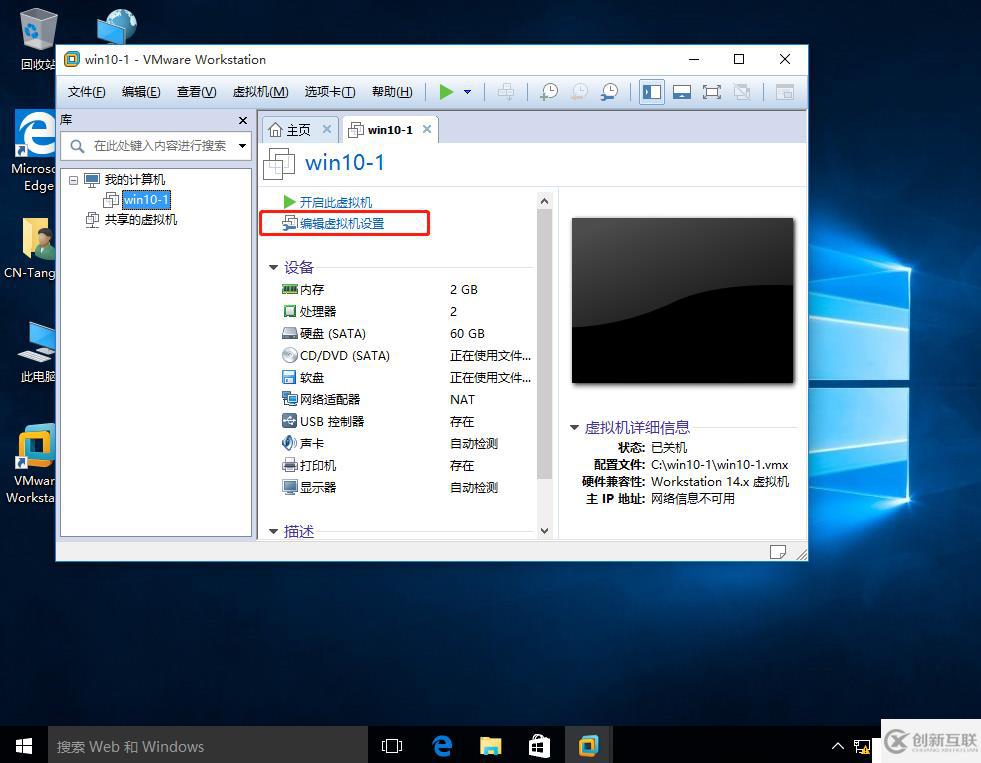Toggle the library sidebar view icon
Screen dimensions: 981x763
pyautogui.click(x=652, y=92)
